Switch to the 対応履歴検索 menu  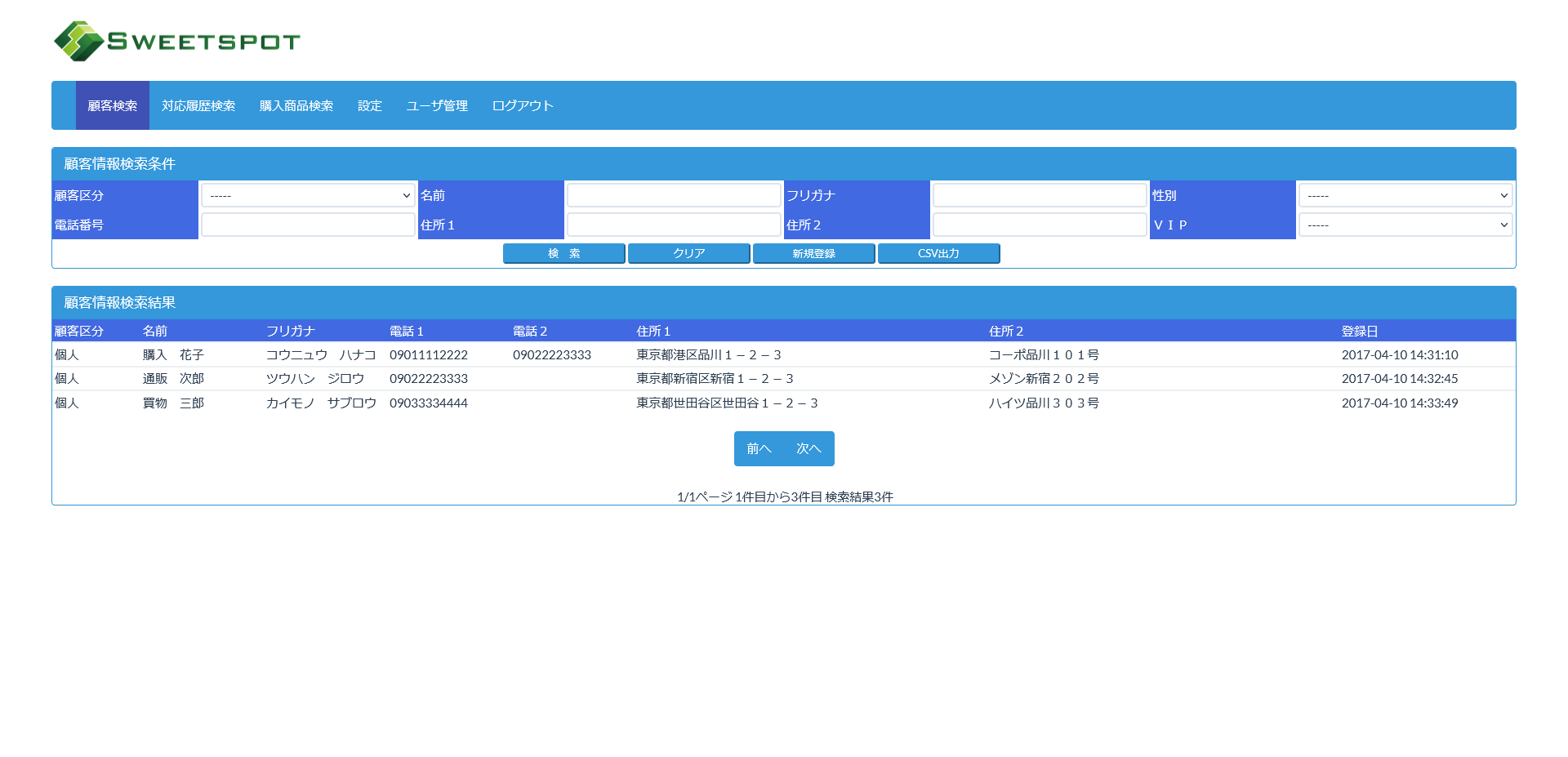coord(198,105)
